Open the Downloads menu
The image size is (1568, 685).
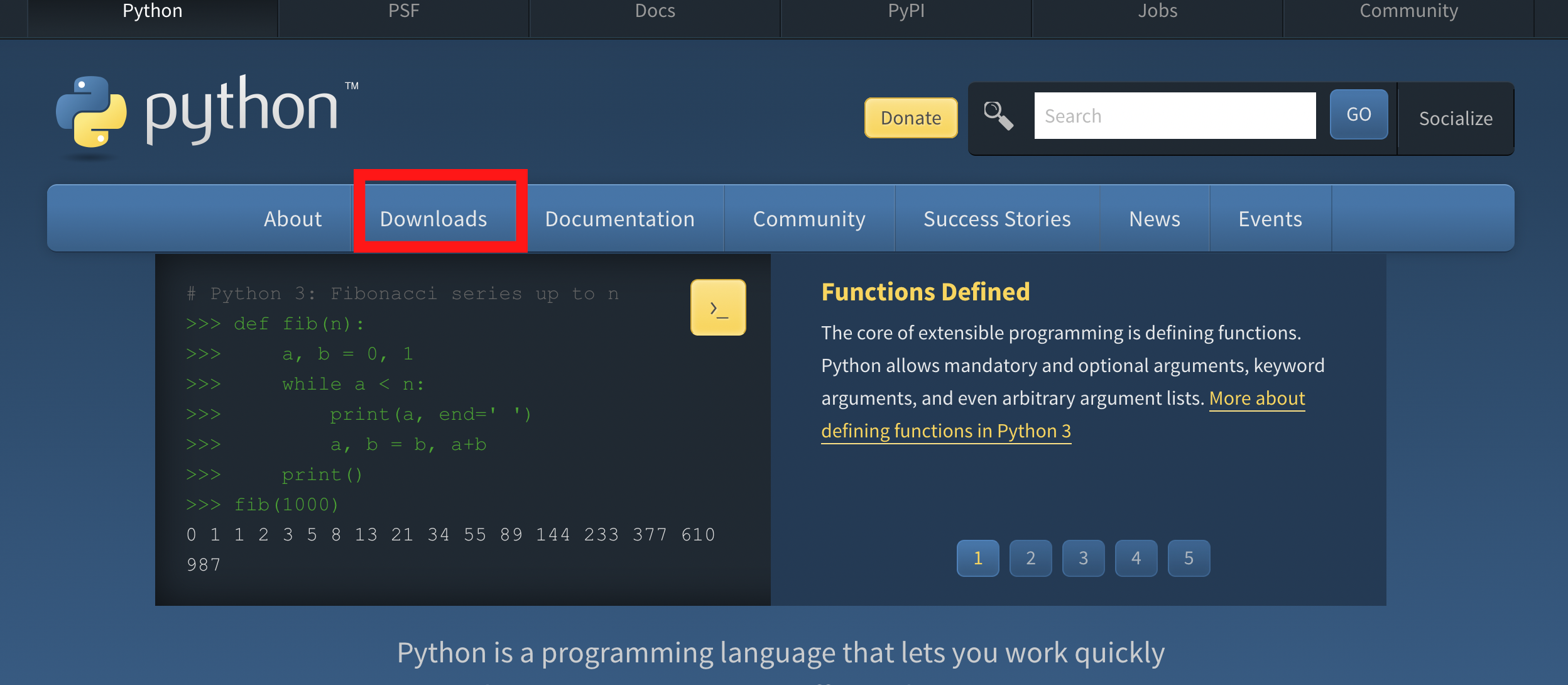click(x=433, y=219)
